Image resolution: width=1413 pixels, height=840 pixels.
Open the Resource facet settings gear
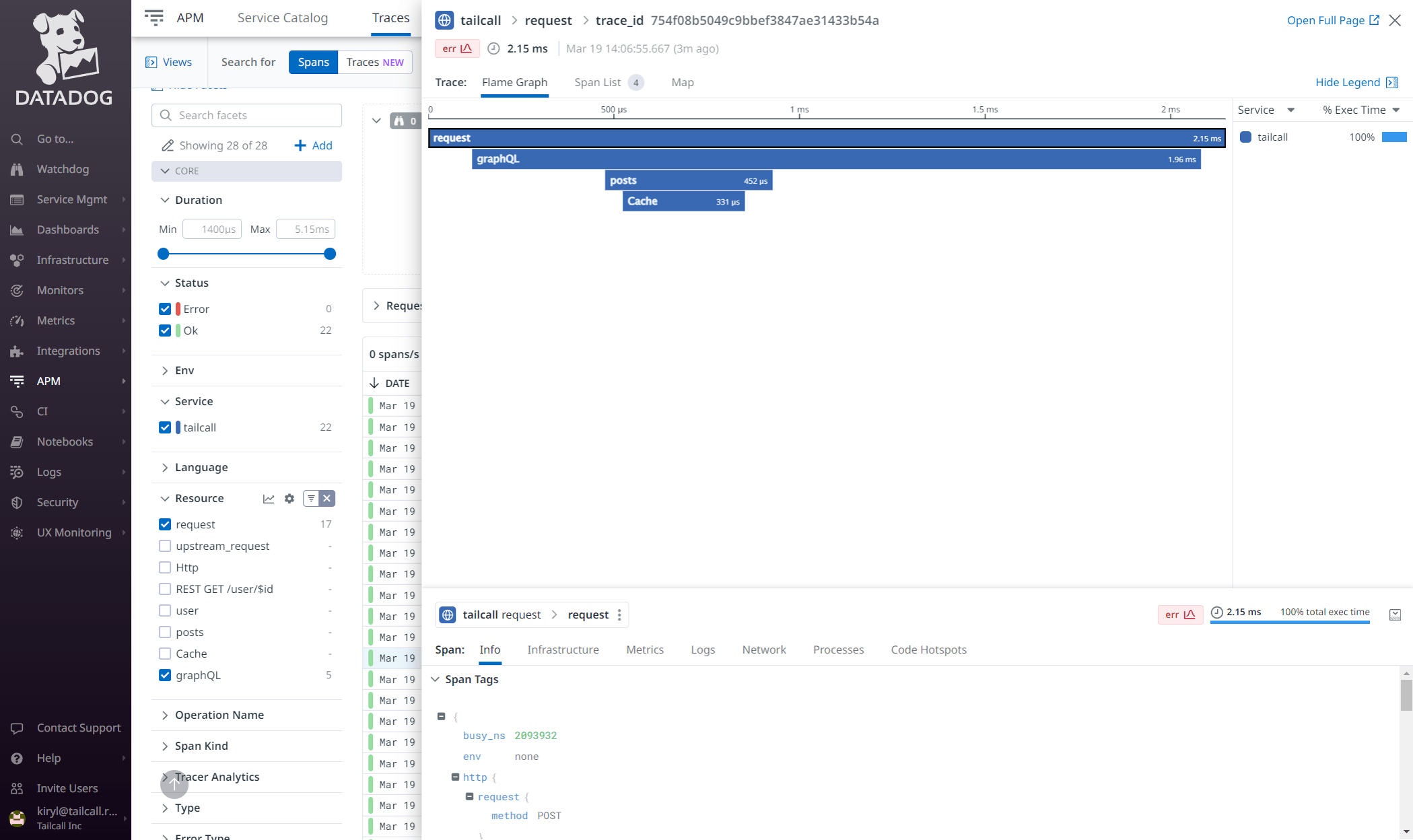coord(289,498)
